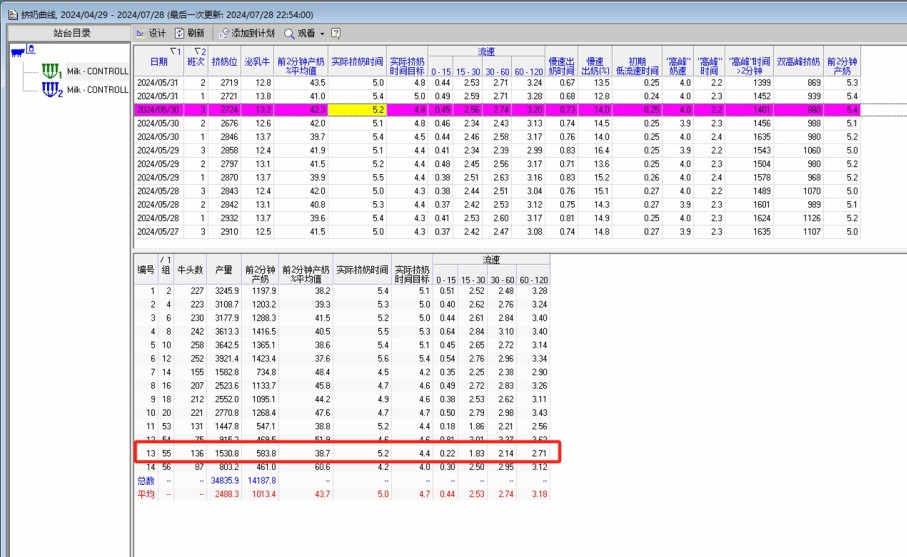Sort lower table by 组 column header
Screen dimensions: 907x557
165,269
